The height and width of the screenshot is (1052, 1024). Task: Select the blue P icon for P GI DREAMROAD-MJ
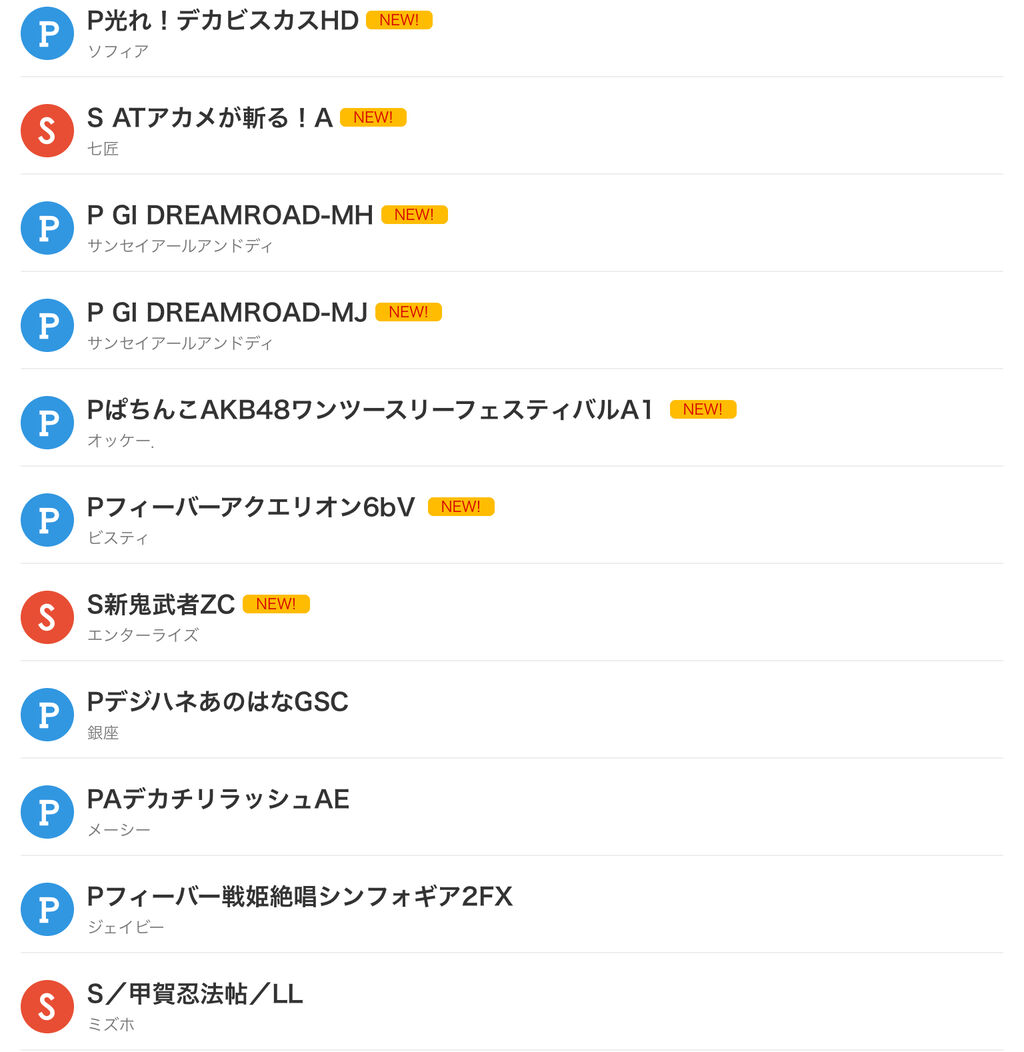[x=47, y=325]
